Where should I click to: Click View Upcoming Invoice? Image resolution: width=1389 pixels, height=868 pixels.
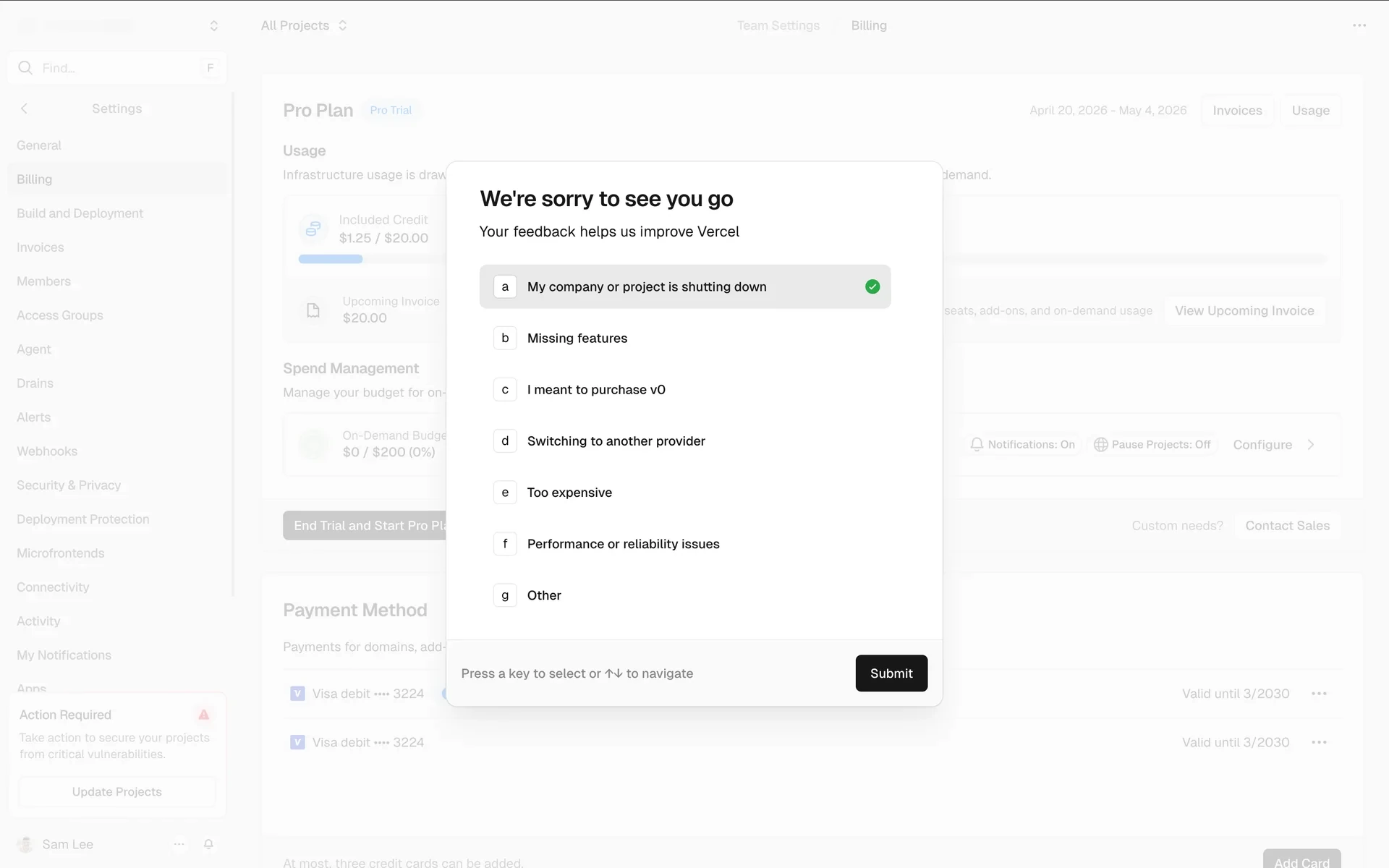tap(1244, 310)
